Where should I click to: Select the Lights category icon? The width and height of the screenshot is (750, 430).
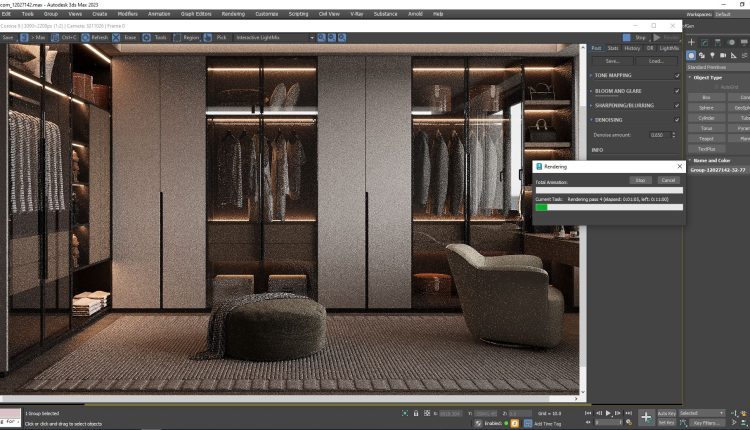(712, 55)
